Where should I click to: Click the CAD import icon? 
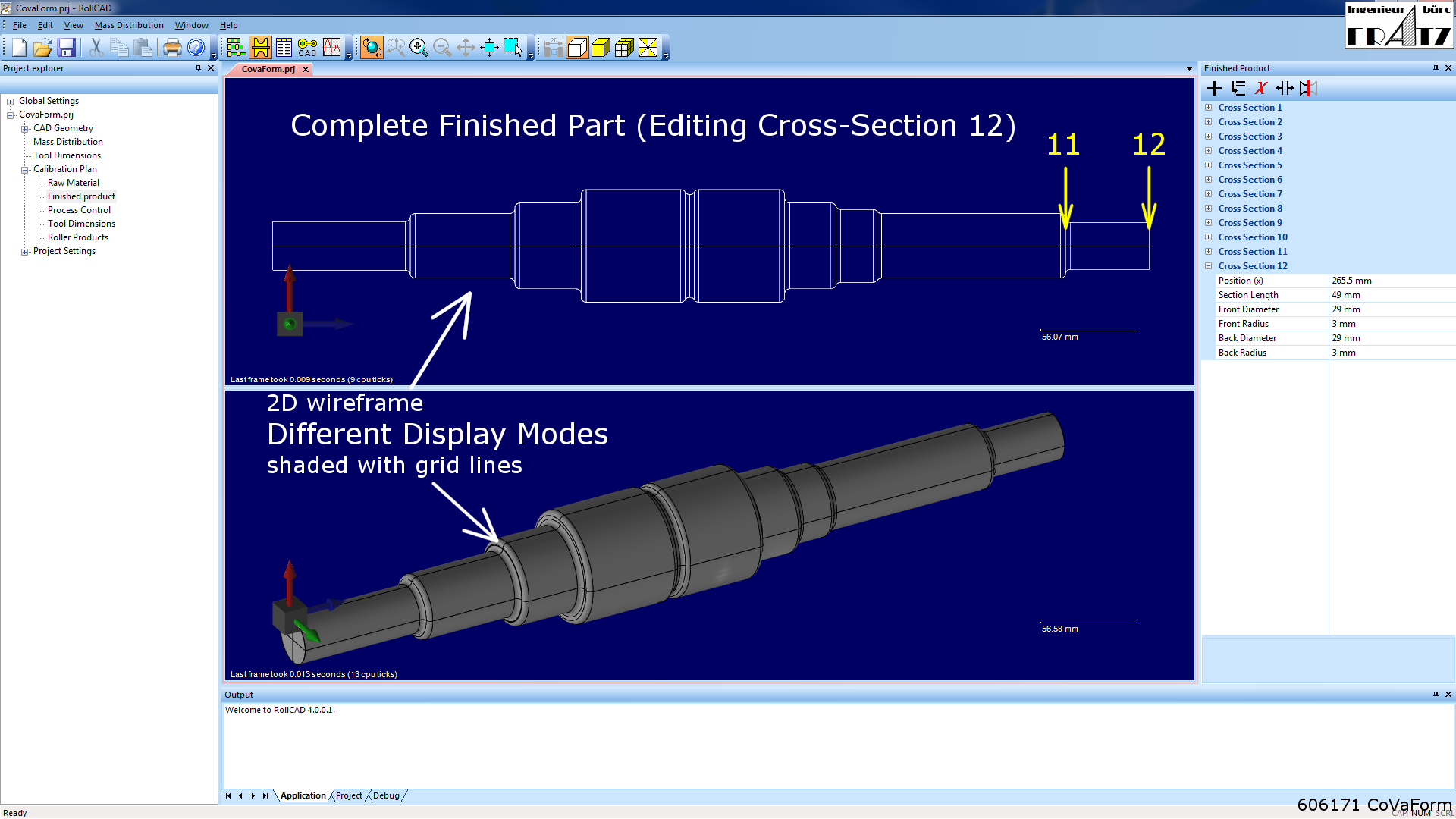point(307,48)
